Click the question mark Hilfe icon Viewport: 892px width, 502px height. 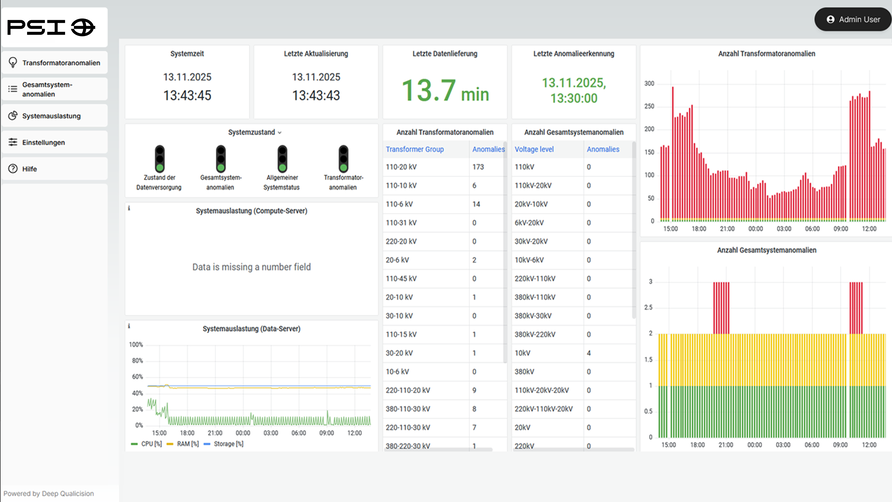click(13, 169)
